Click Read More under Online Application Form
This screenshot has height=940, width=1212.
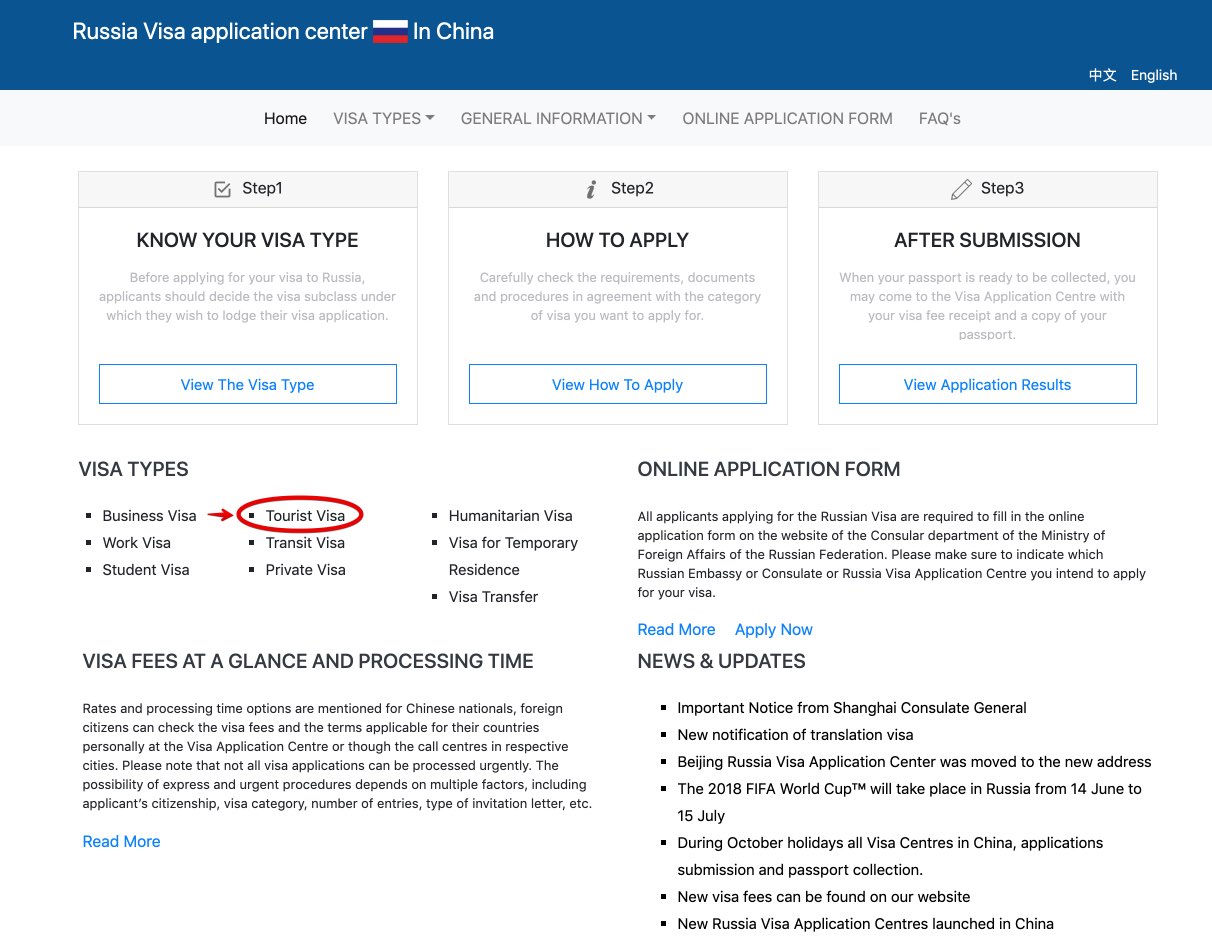(676, 630)
